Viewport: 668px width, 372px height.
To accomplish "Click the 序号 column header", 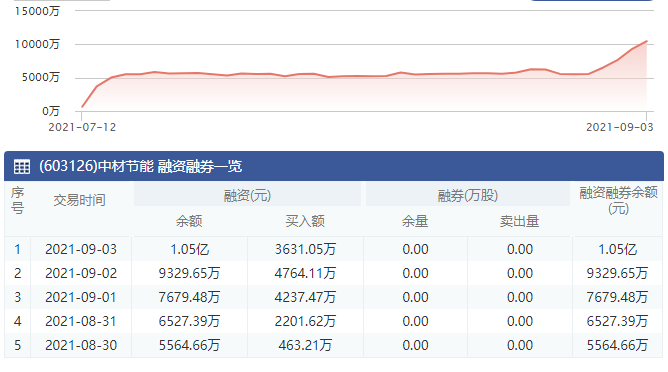I will pyautogui.click(x=17, y=200).
